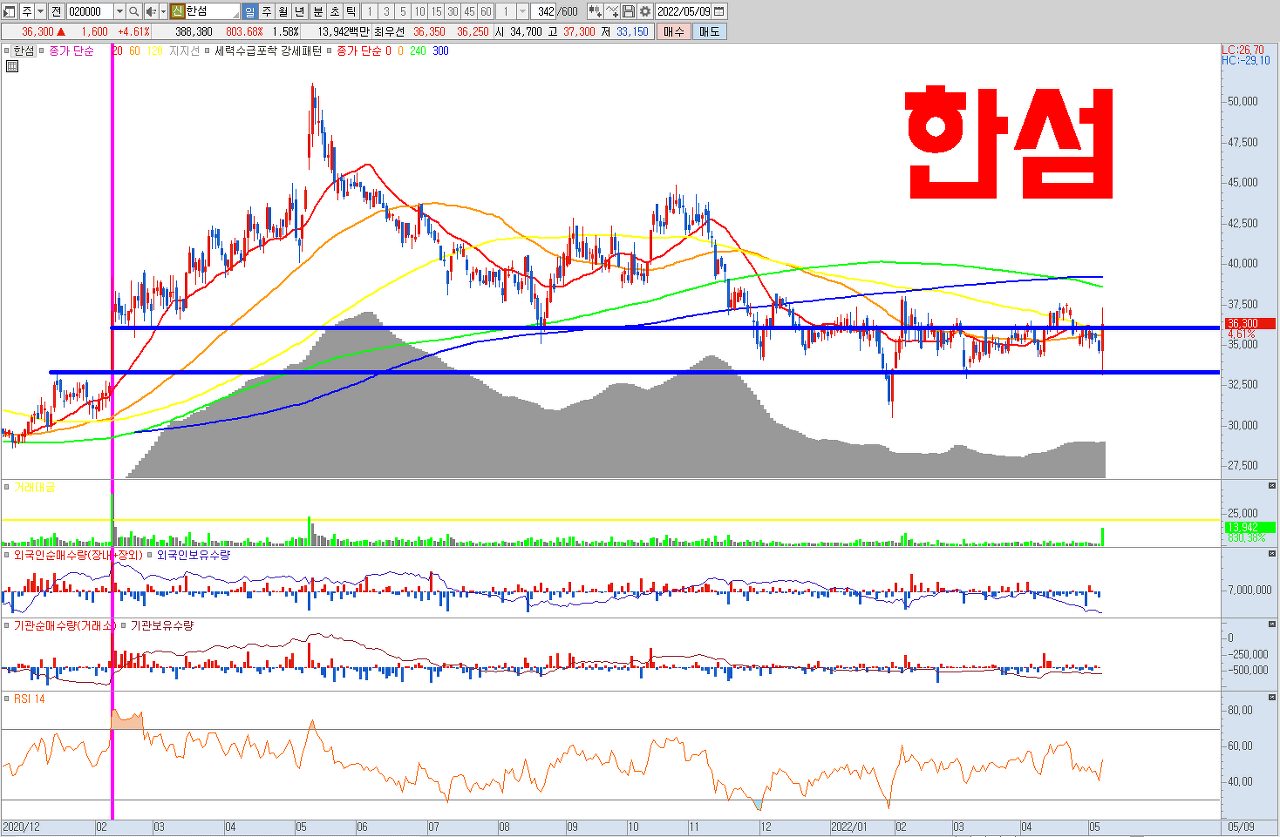Expand the stock code history dropdown
1280x837 pixels.
point(120,11)
